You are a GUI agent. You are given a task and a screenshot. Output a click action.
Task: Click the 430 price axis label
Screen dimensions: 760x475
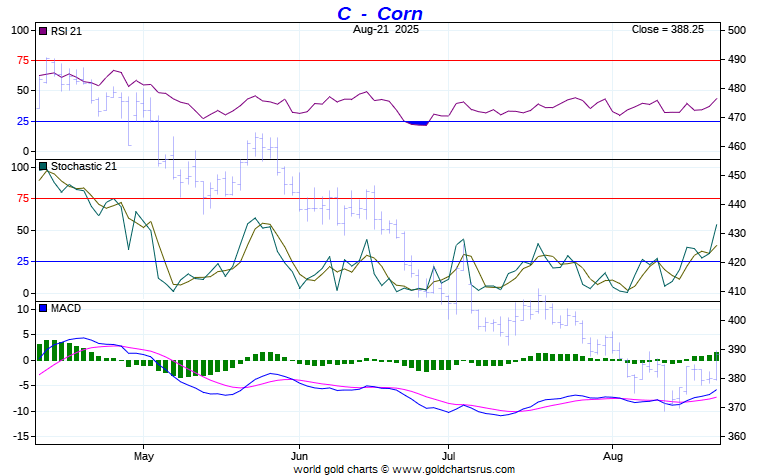tap(736, 233)
